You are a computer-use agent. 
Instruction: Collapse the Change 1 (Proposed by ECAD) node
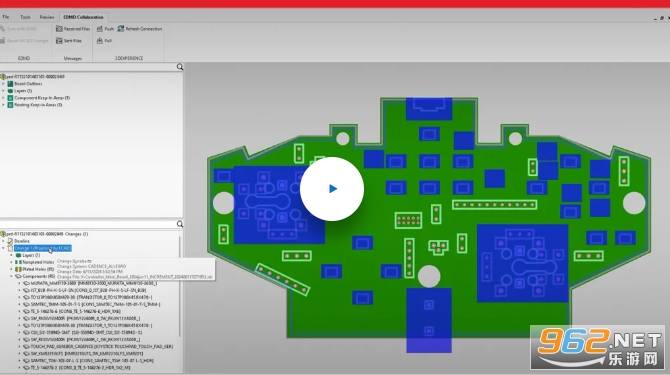[3, 248]
